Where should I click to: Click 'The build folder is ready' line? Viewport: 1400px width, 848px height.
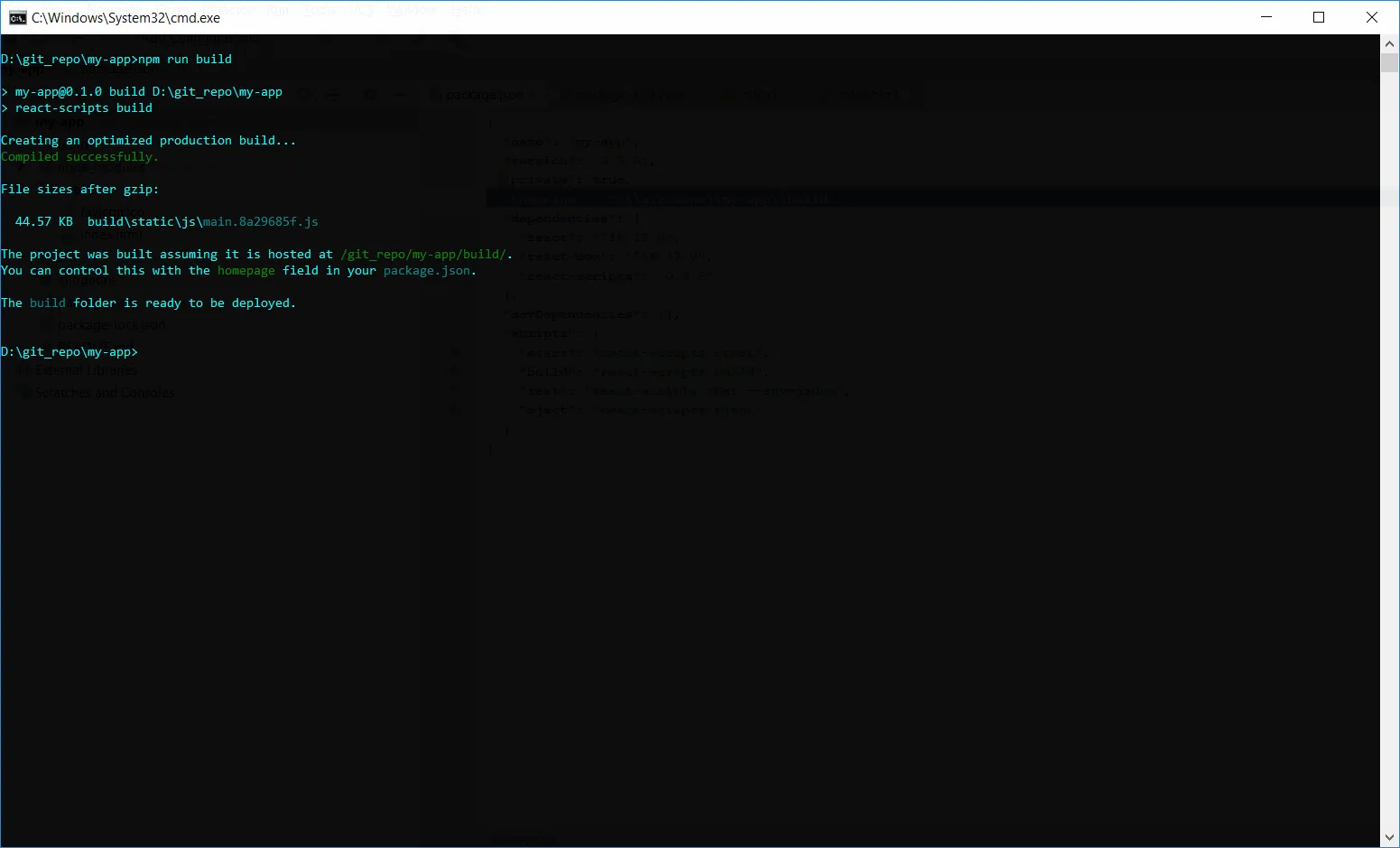click(x=149, y=303)
